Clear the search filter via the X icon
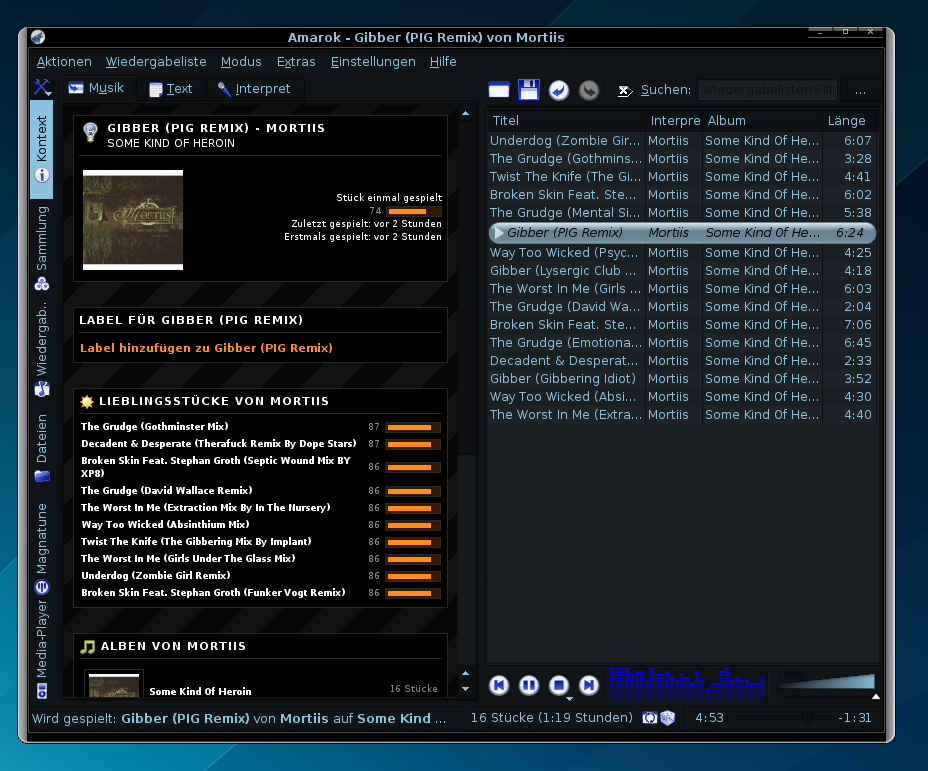928x771 pixels. (x=624, y=91)
